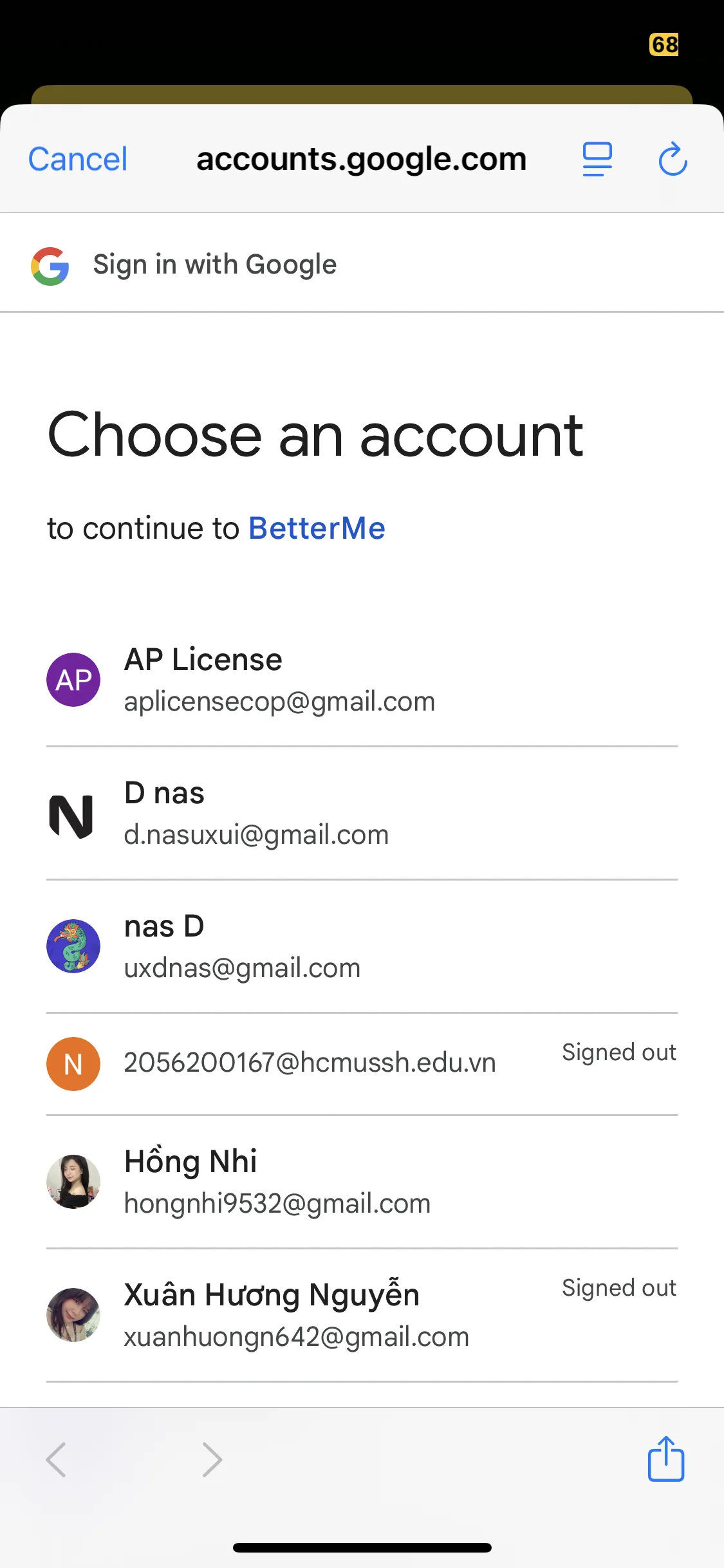Tap the orange N avatar

[x=73, y=1064]
